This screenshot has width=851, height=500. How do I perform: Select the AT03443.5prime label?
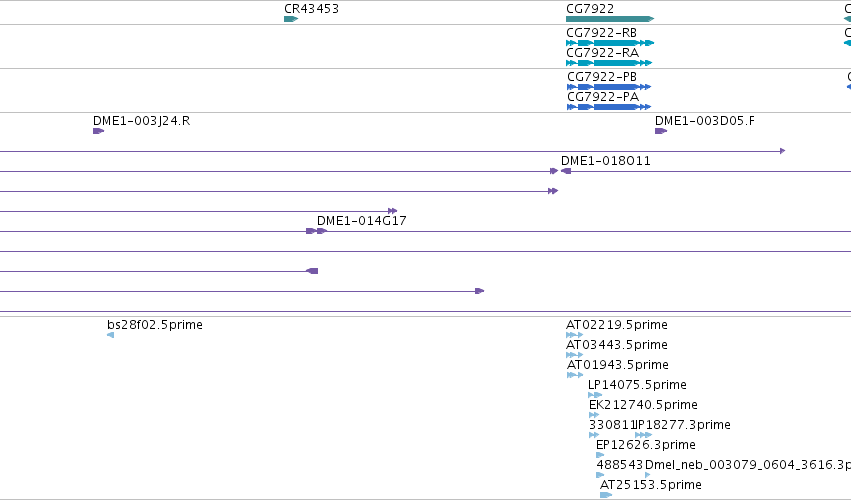pos(617,345)
